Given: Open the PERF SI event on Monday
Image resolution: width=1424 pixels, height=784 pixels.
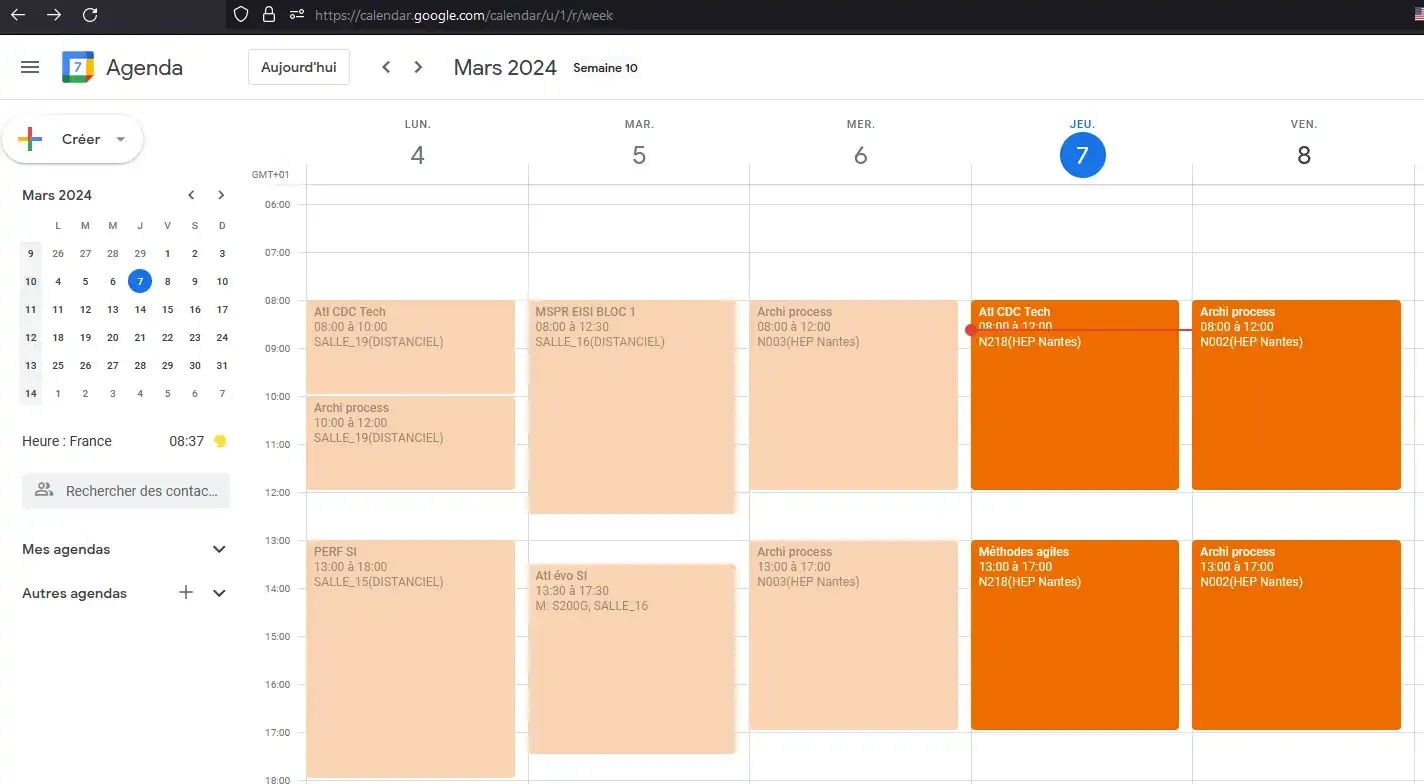Looking at the screenshot, I should (410, 659).
